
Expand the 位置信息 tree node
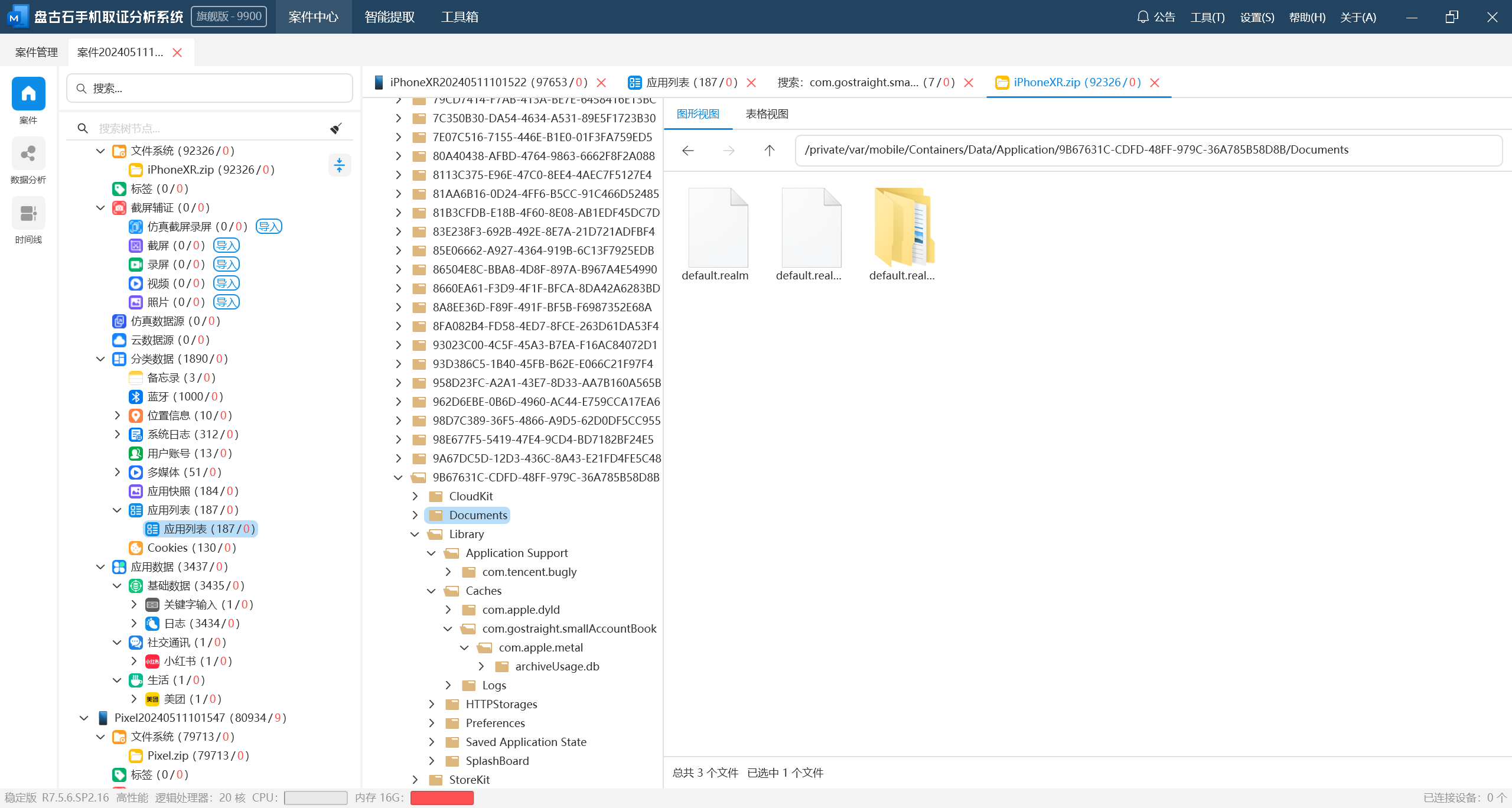[x=117, y=415]
